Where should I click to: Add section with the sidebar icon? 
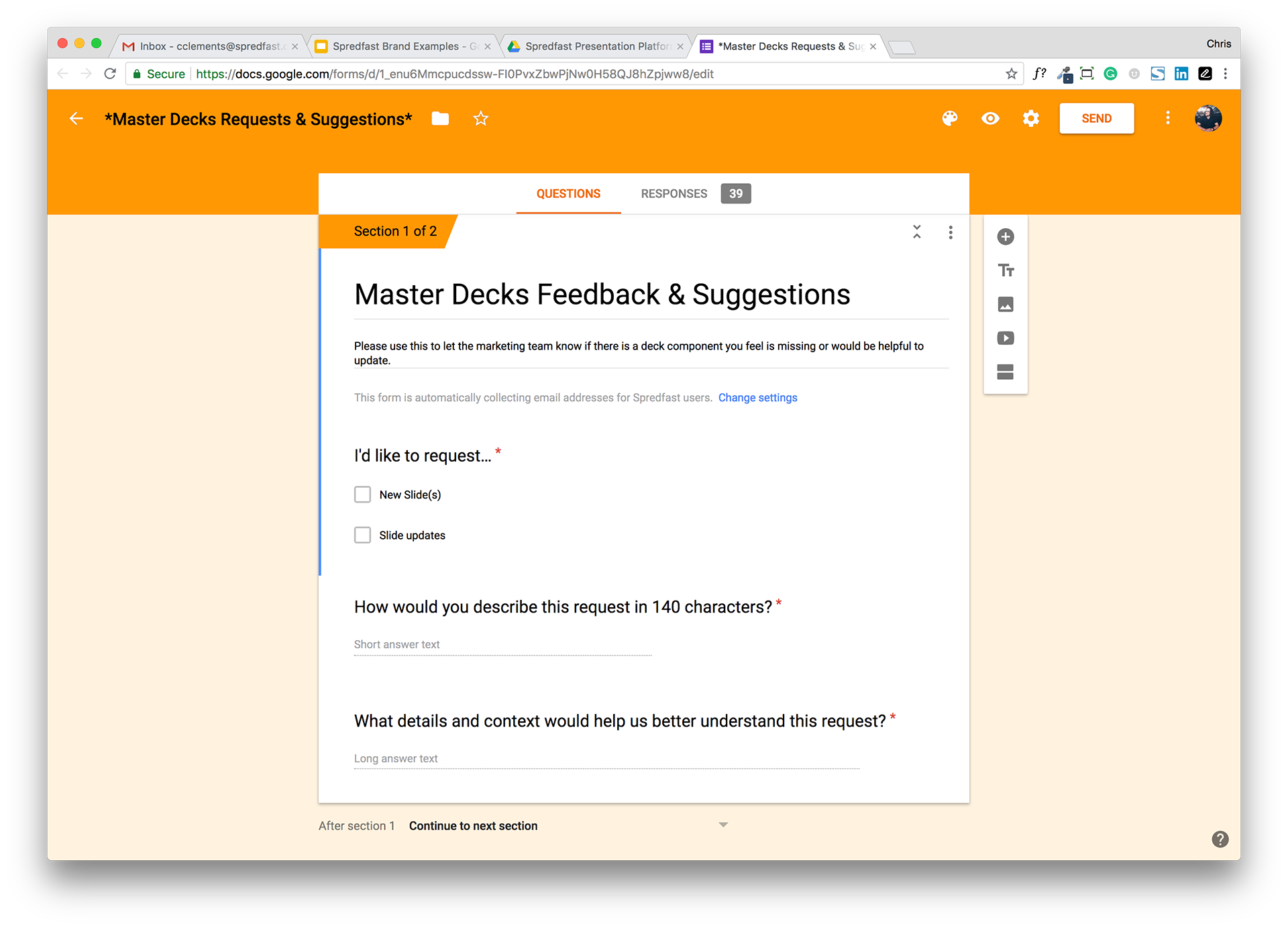pos(1005,372)
